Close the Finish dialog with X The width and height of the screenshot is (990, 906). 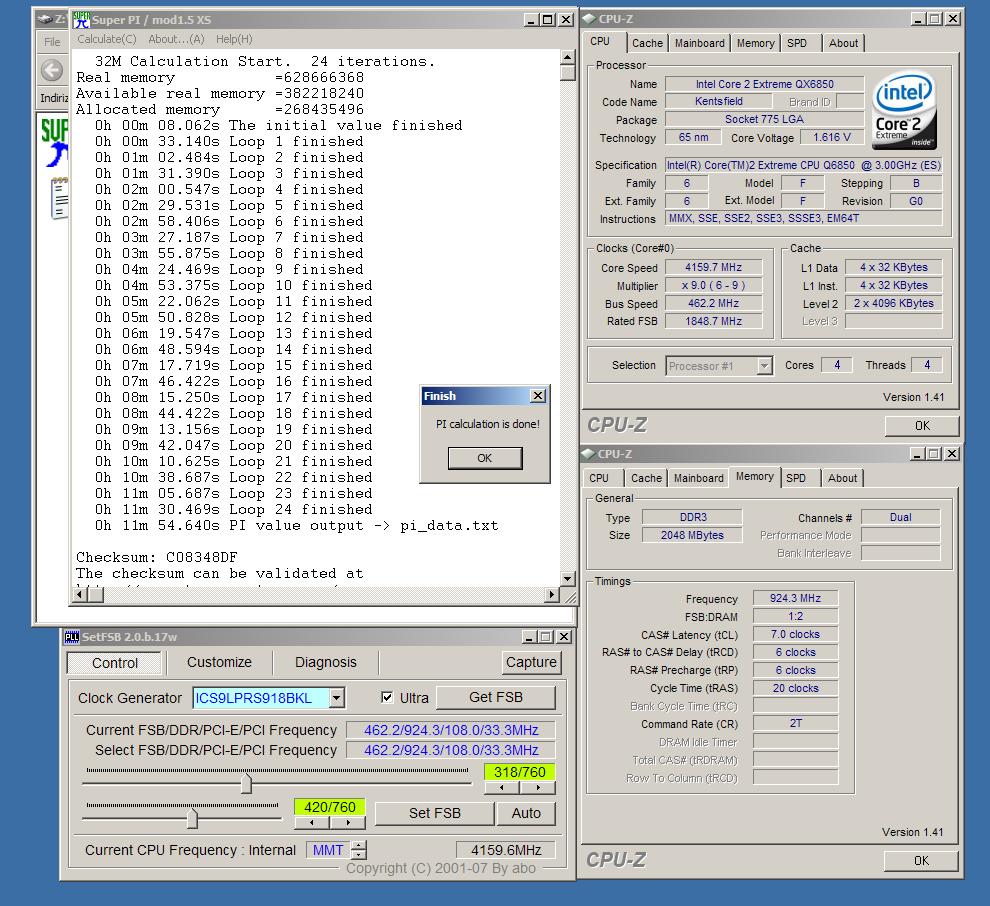[x=538, y=396]
